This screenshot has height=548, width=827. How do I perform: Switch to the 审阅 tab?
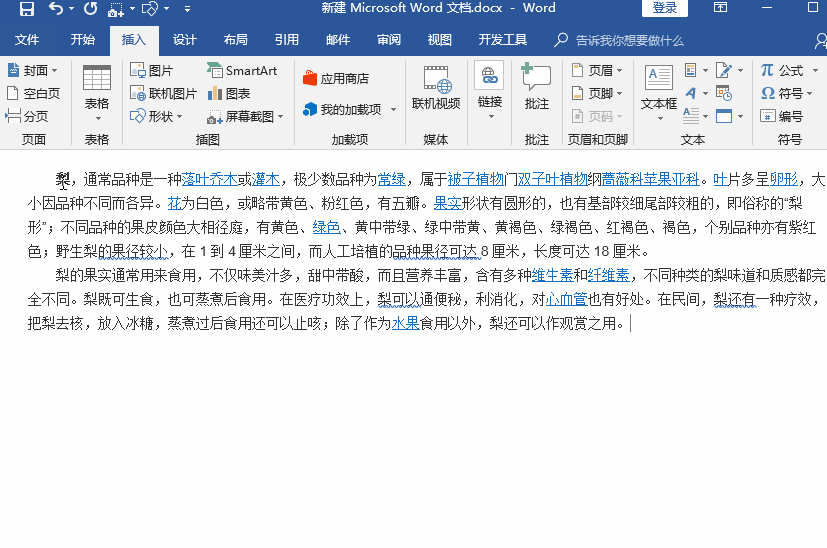(389, 40)
